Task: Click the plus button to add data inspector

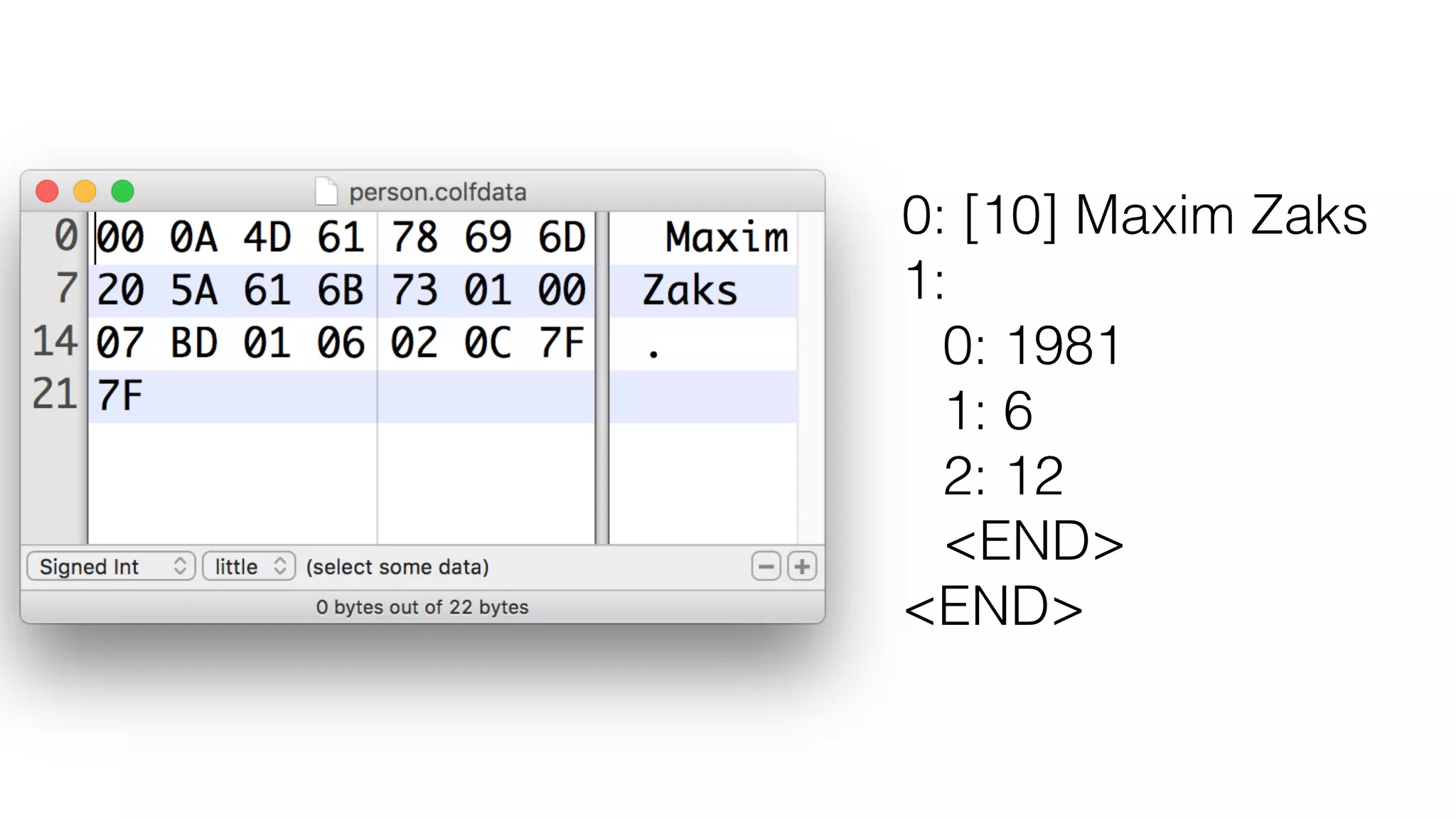Action: [802, 567]
